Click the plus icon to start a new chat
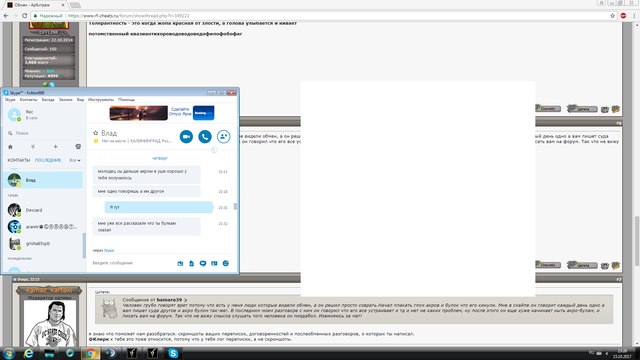 coord(56,147)
